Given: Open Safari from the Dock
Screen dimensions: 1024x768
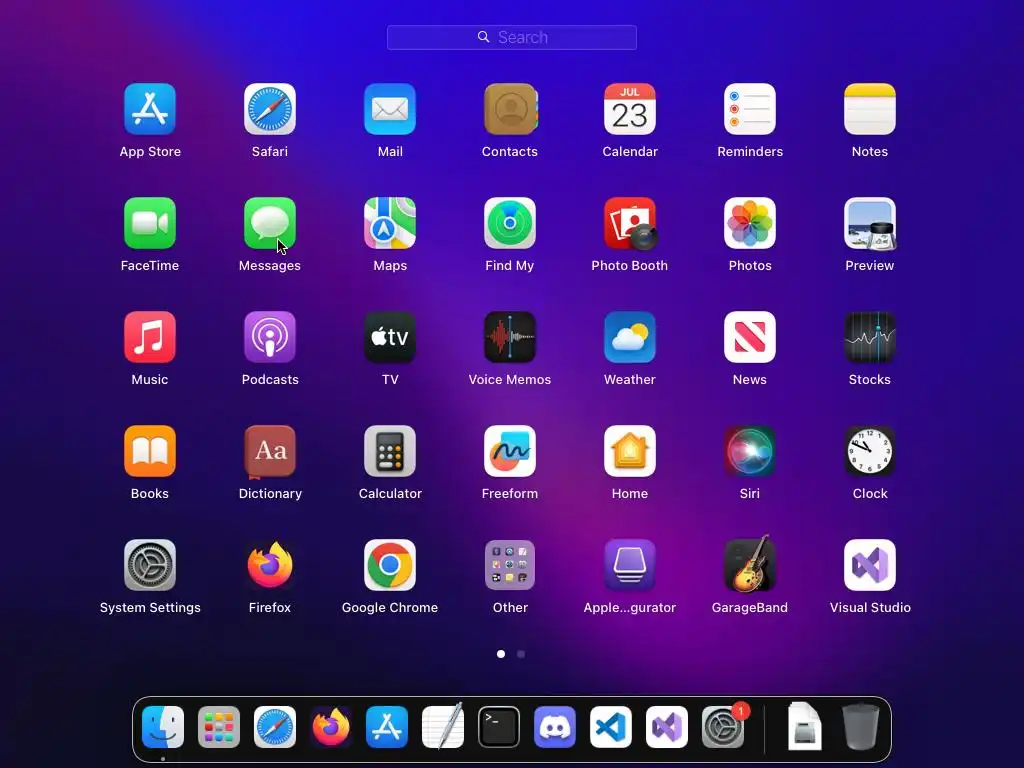Looking at the screenshot, I should click(275, 727).
